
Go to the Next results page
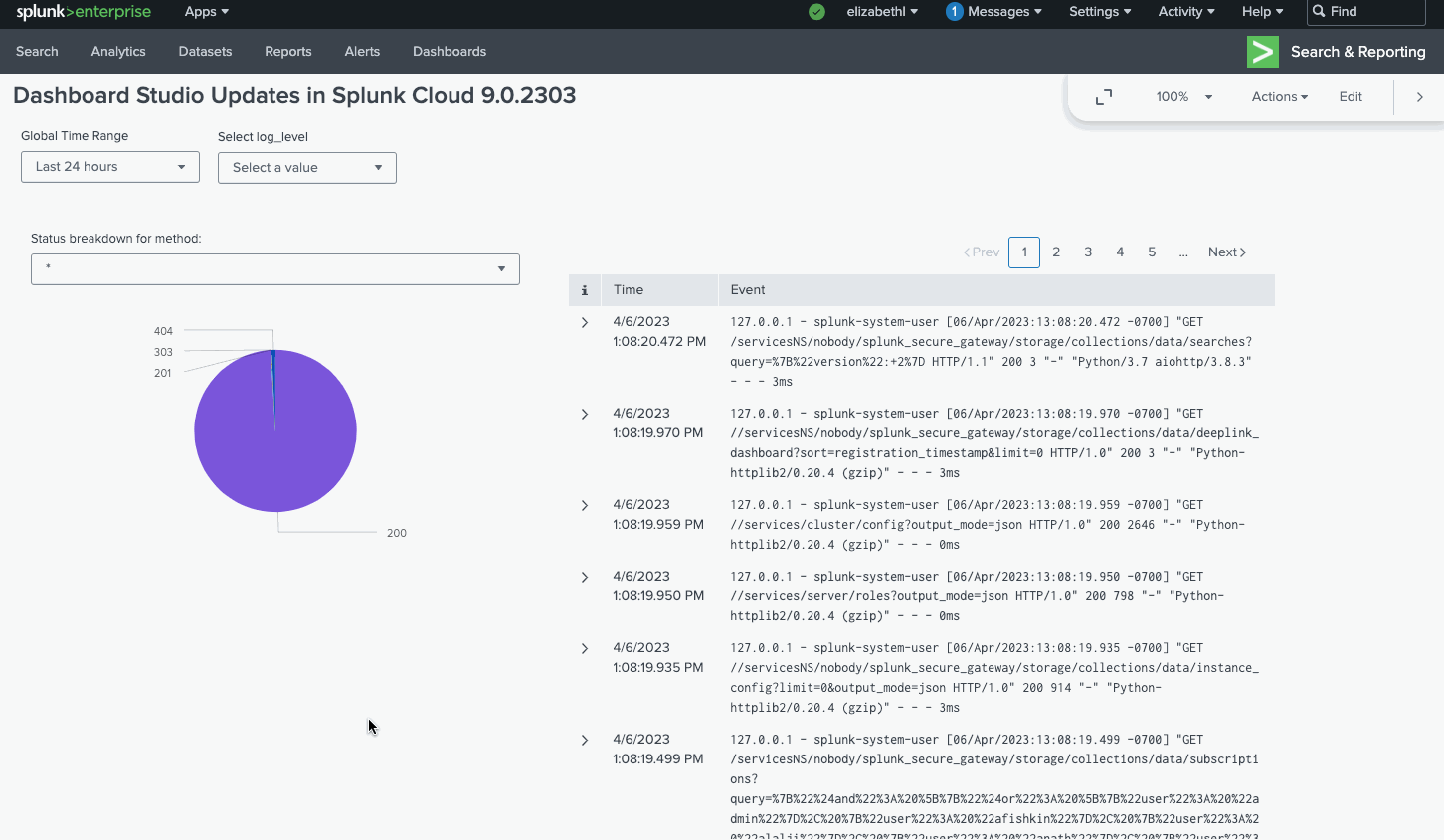click(1226, 252)
